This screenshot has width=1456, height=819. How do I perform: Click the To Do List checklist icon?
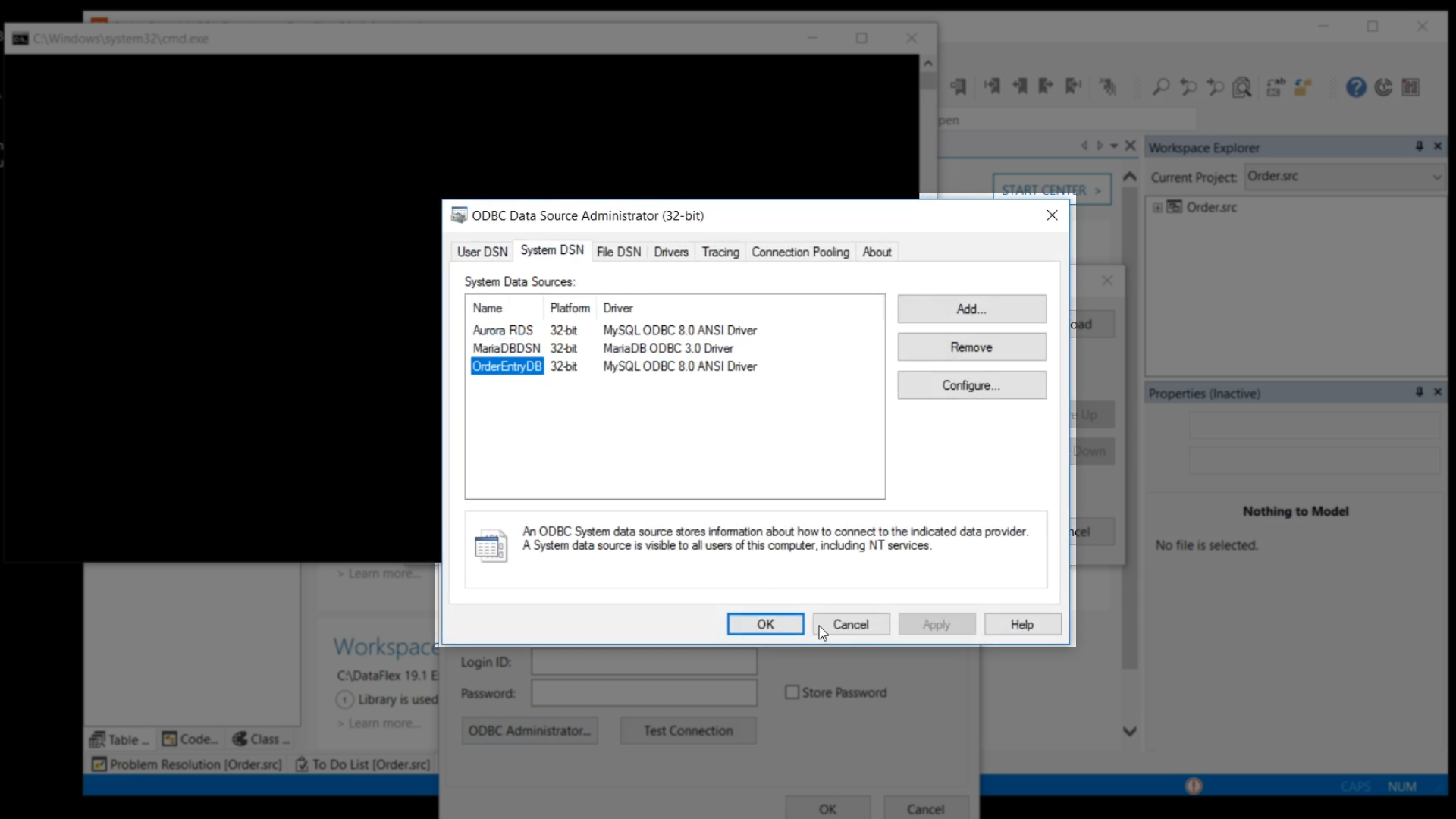[x=301, y=764]
